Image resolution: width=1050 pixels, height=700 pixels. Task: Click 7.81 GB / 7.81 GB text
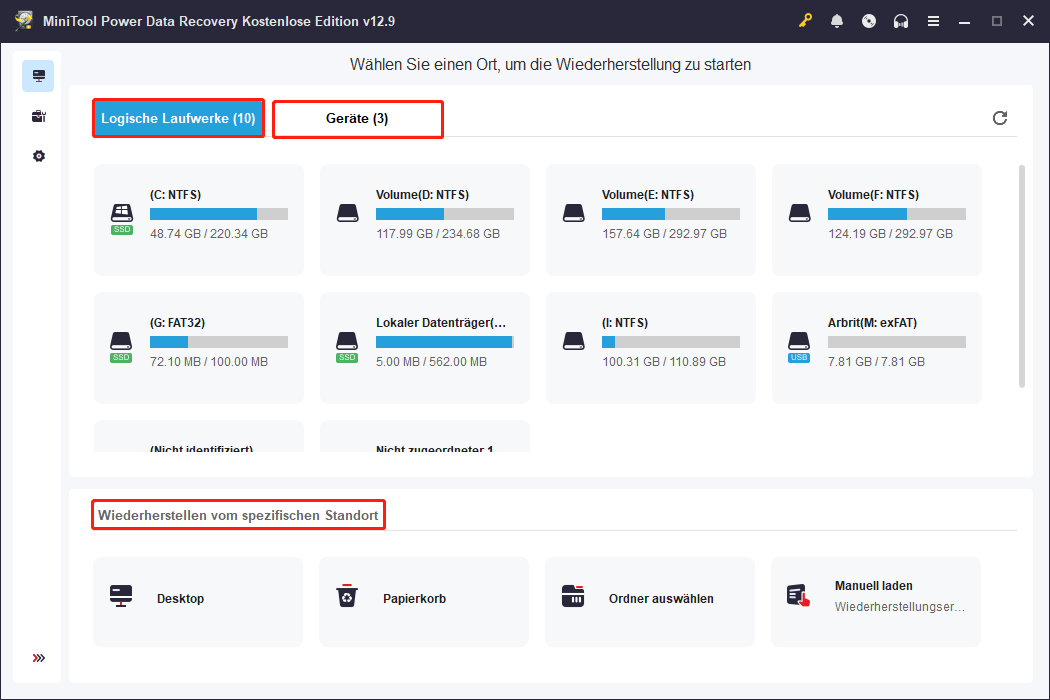[x=876, y=362]
